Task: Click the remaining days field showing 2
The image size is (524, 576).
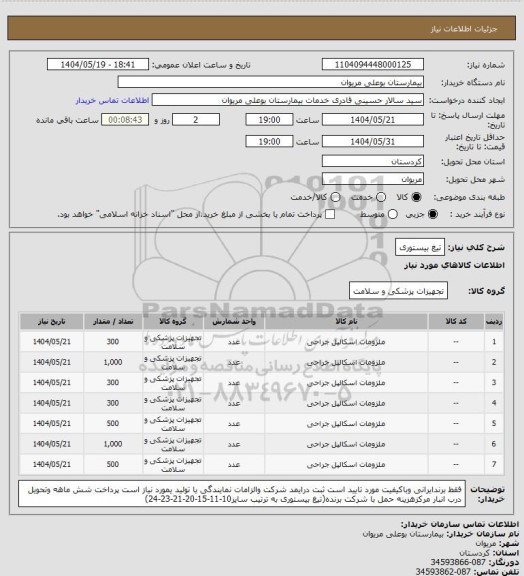Action: 196,120
